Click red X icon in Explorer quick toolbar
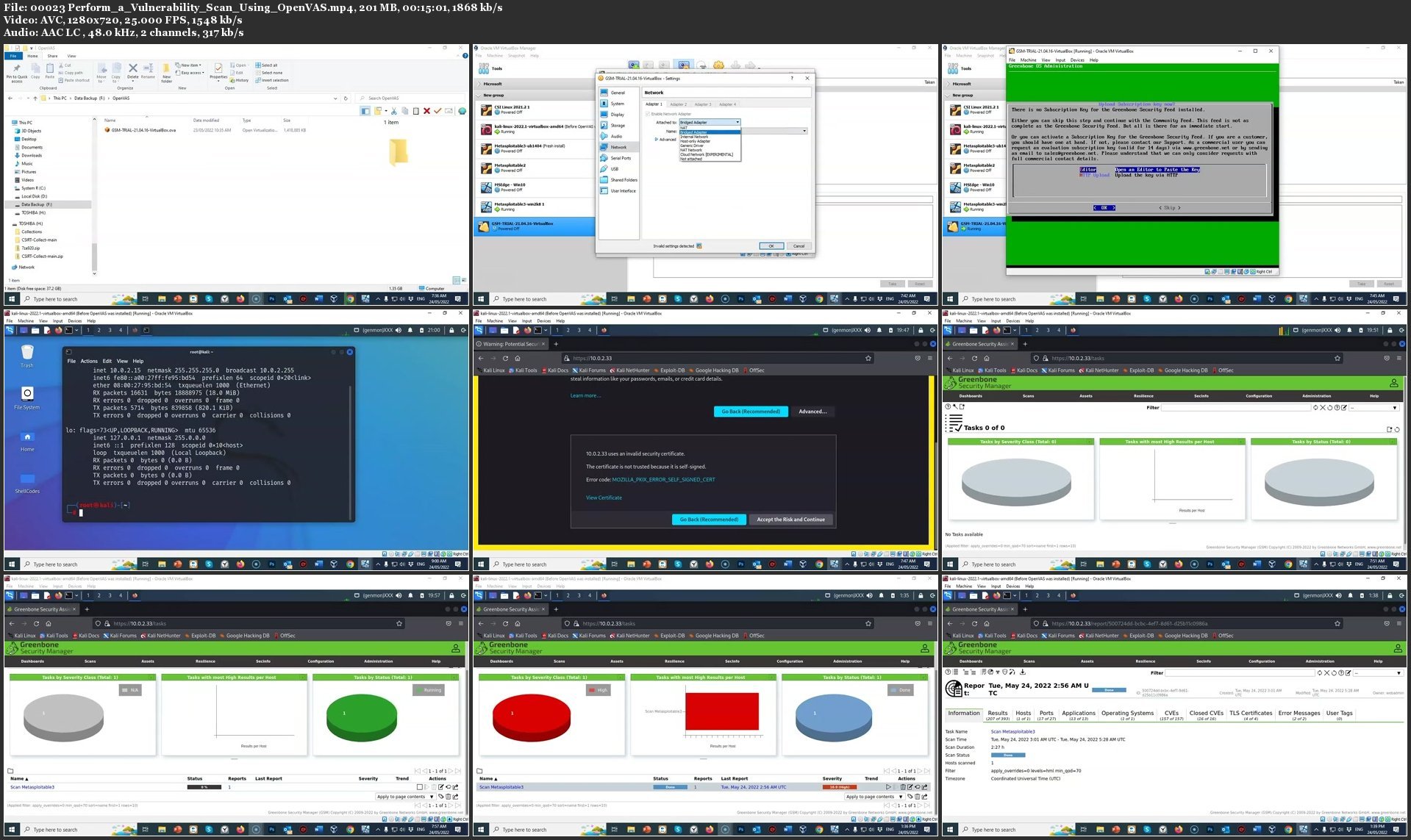This screenshot has width=1411, height=840. point(426,111)
